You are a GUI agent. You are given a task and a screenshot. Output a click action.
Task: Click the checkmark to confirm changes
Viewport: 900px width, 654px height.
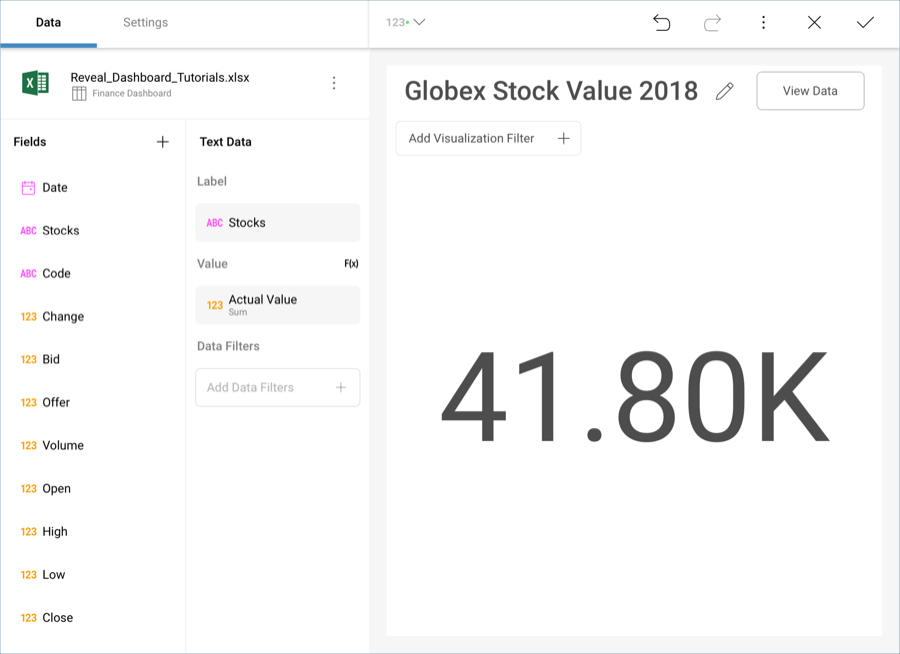[x=865, y=22]
